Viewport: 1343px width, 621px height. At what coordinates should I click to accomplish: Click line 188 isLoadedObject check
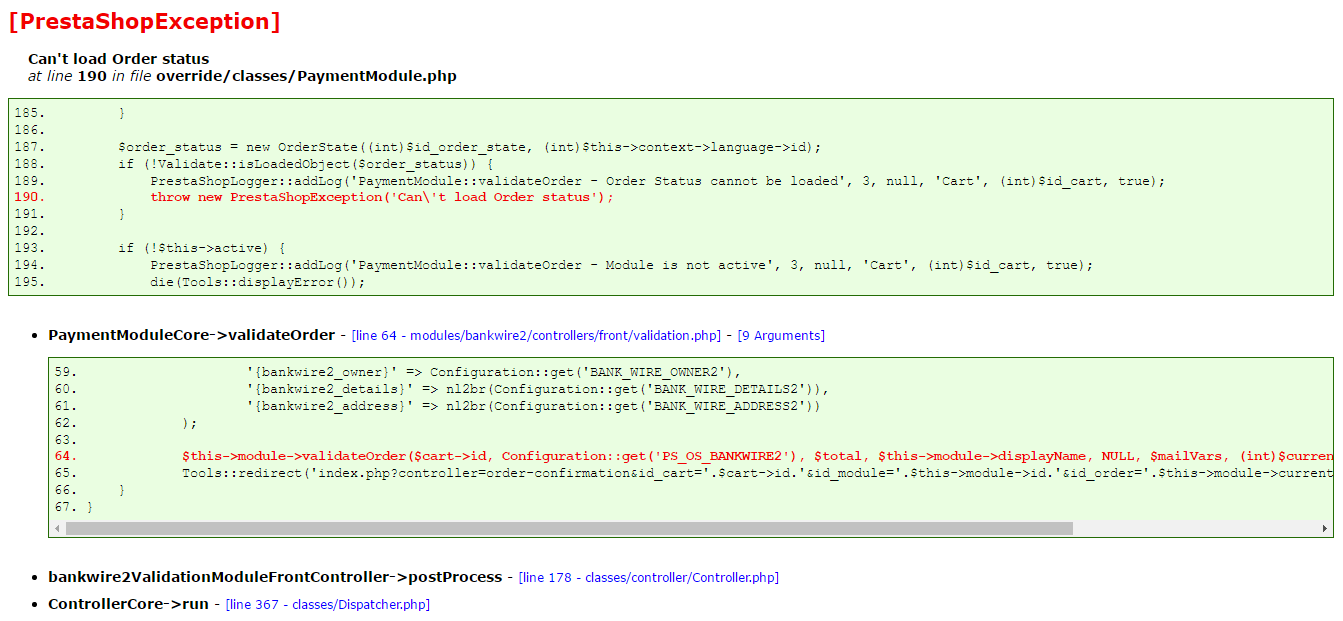click(306, 164)
